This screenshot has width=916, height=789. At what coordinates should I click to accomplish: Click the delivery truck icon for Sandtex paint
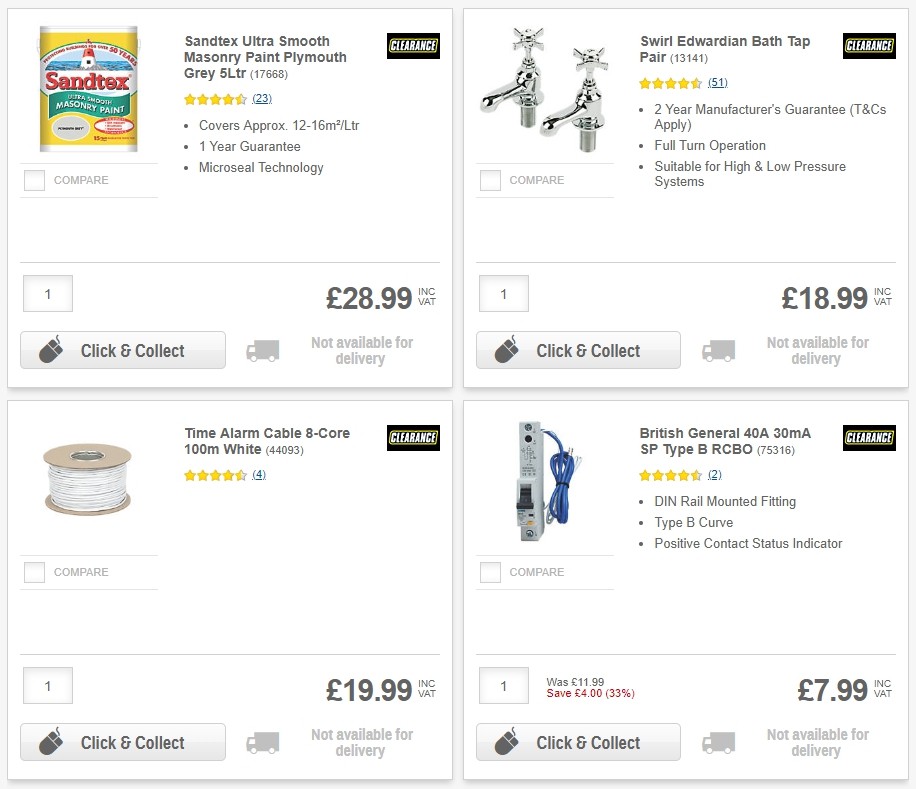point(262,350)
